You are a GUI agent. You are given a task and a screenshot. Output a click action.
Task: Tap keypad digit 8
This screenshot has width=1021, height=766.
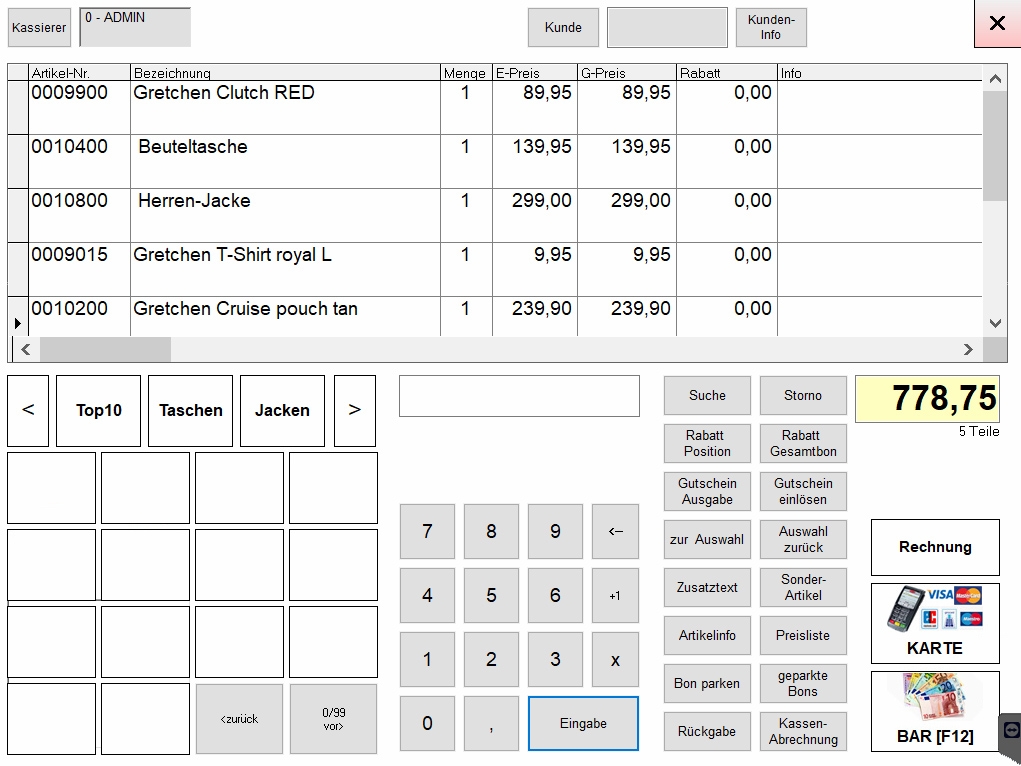tap(491, 532)
